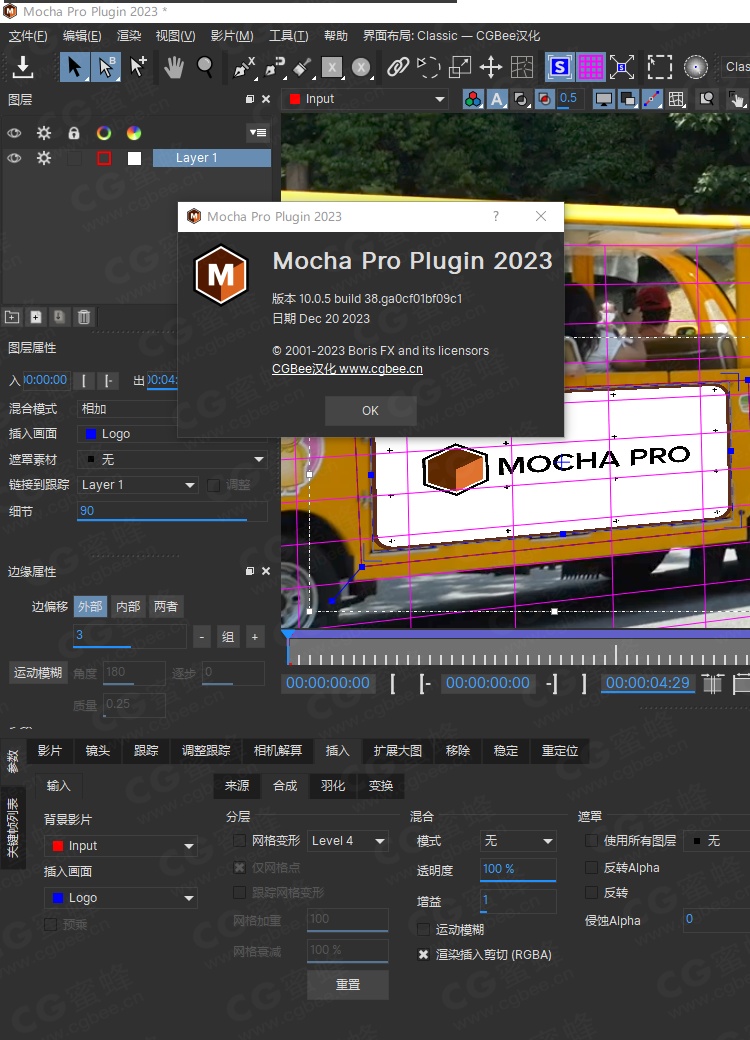Click the 细节 value slider field
750x1040 pixels.
pos(172,511)
